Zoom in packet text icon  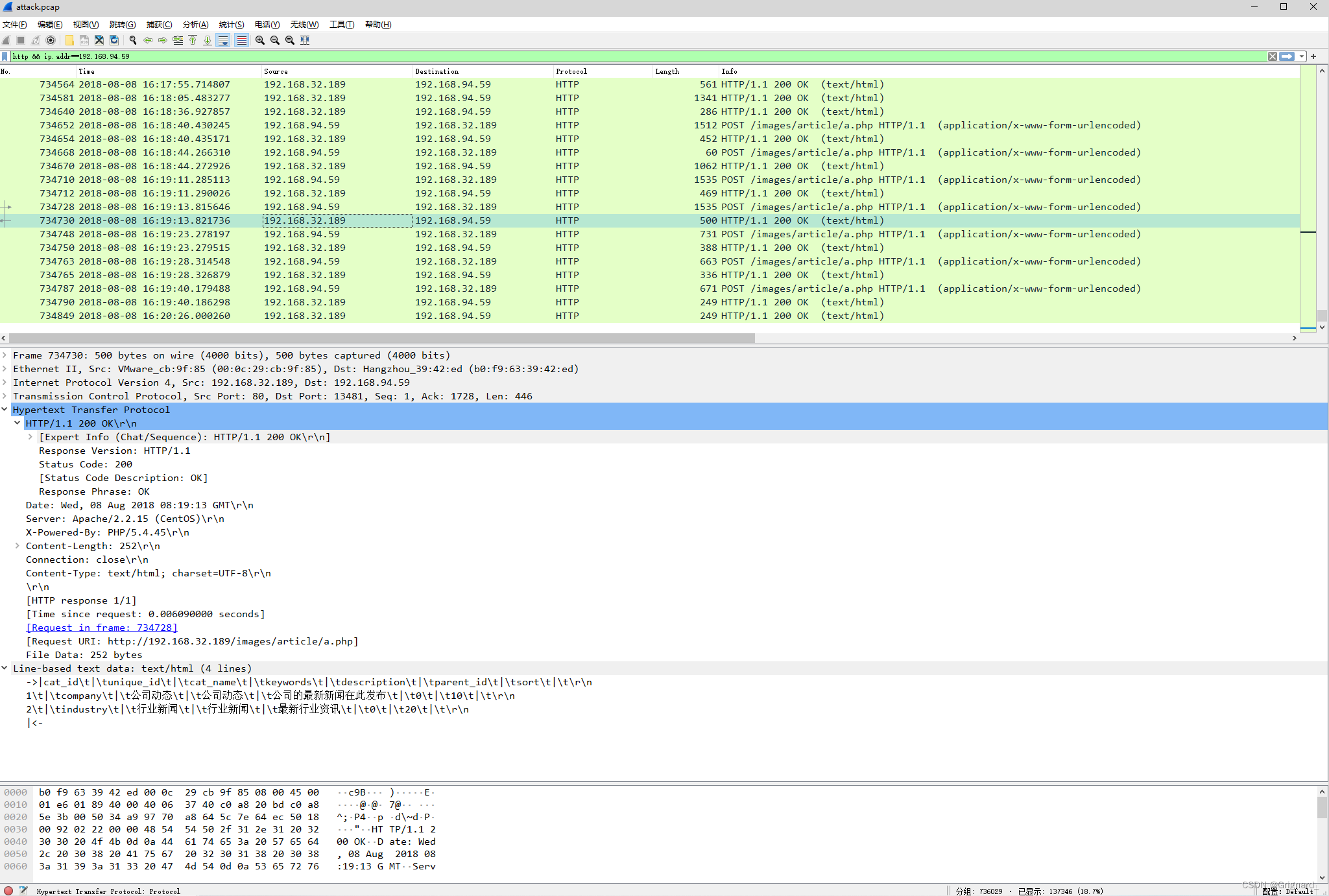coord(260,40)
